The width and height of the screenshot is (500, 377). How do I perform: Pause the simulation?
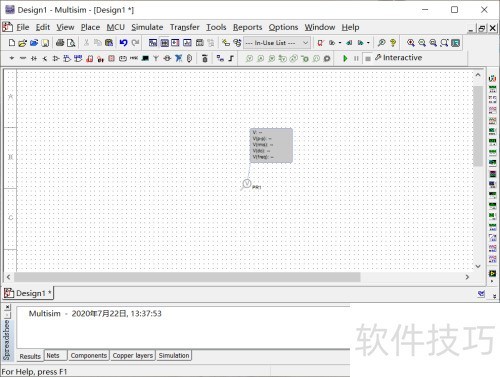point(356,58)
